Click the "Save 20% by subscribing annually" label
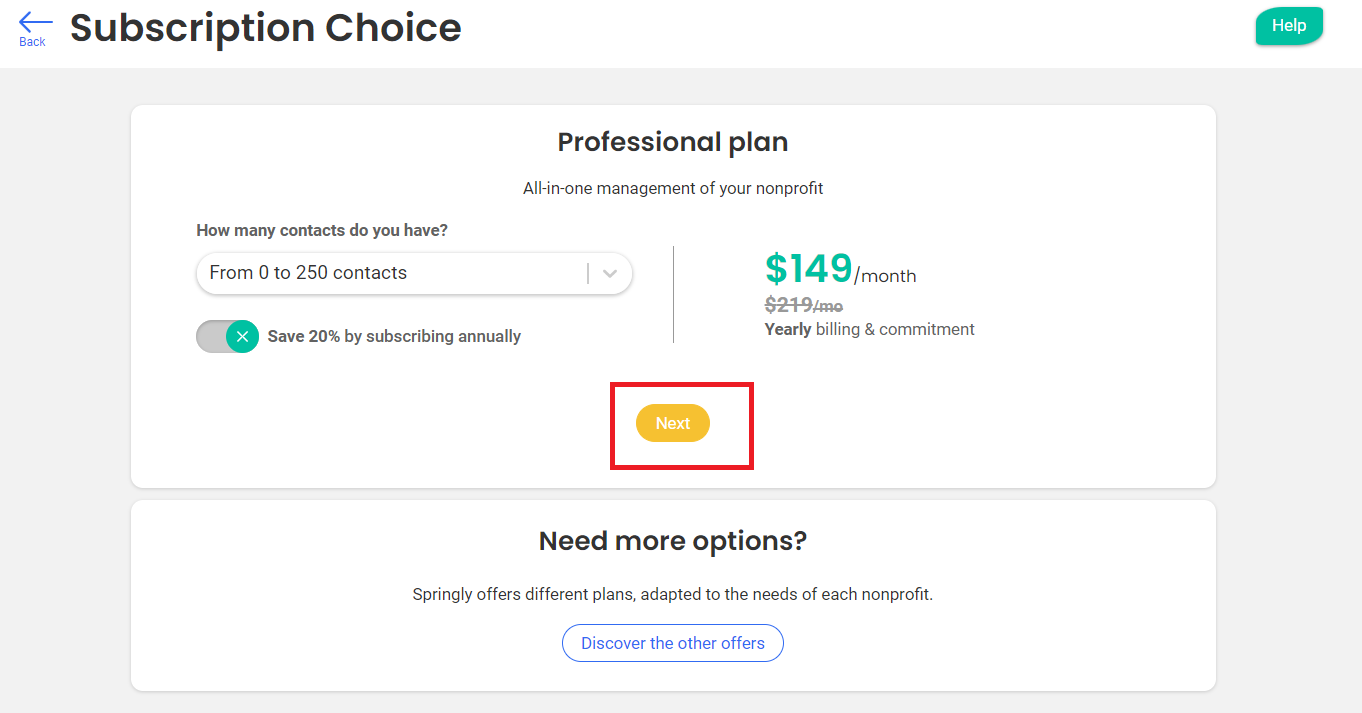This screenshot has height=713, width=1362. pyautogui.click(x=394, y=337)
